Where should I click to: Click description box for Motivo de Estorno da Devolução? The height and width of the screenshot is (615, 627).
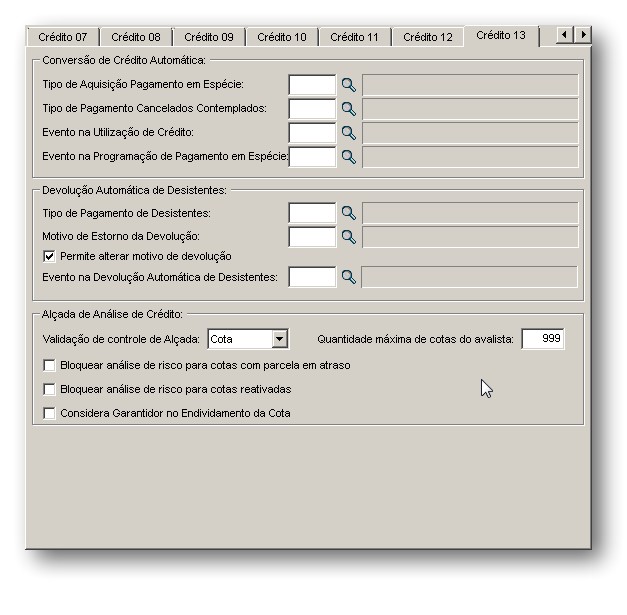(470, 237)
